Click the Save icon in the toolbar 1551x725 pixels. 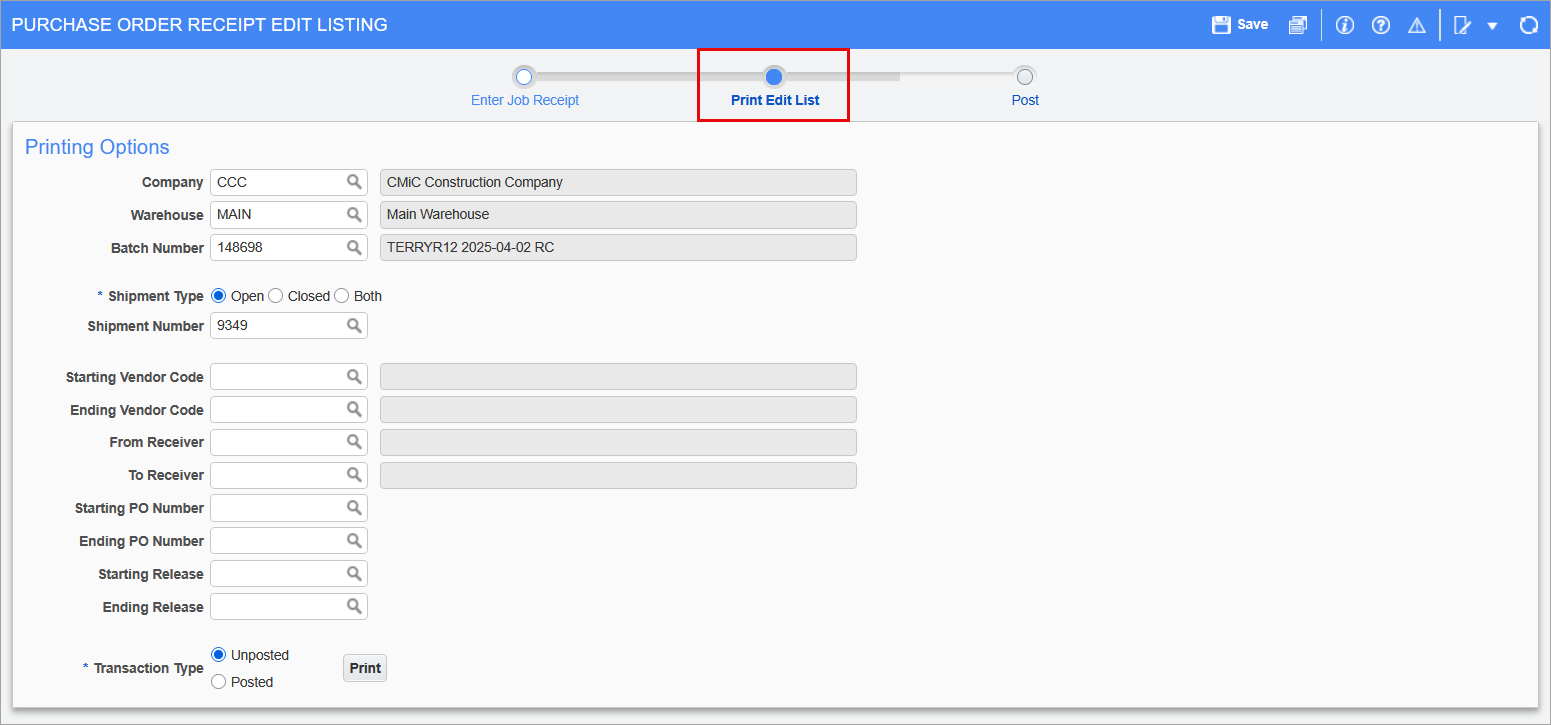pyautogui.click(x=1240, y=24)
